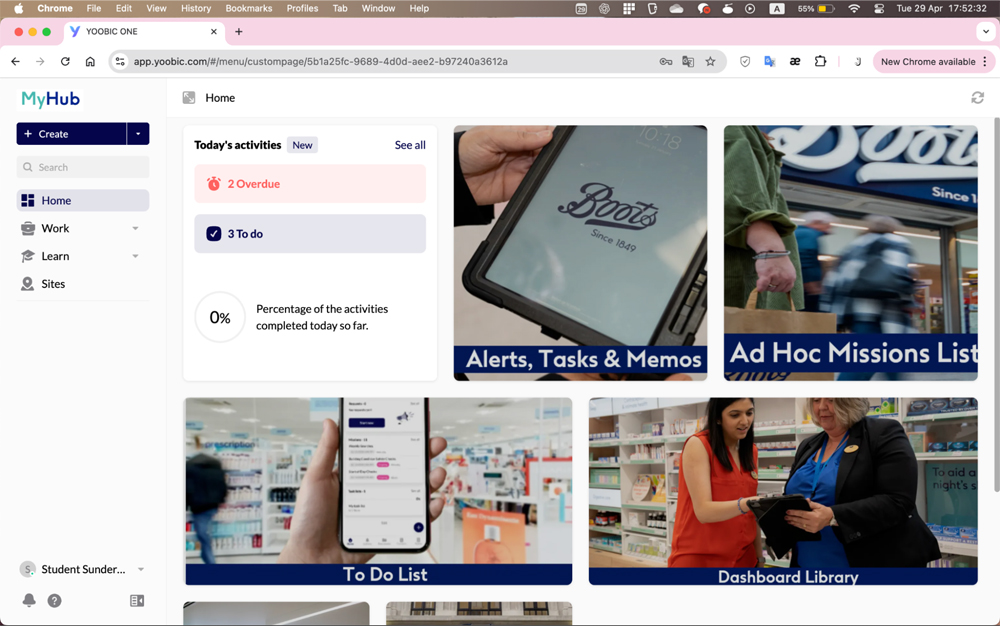Open the Dashboard Library tile
Image resolution: width=1000 pixels, height=626 pixels.
pyautogui.click(x=783, y=491)
